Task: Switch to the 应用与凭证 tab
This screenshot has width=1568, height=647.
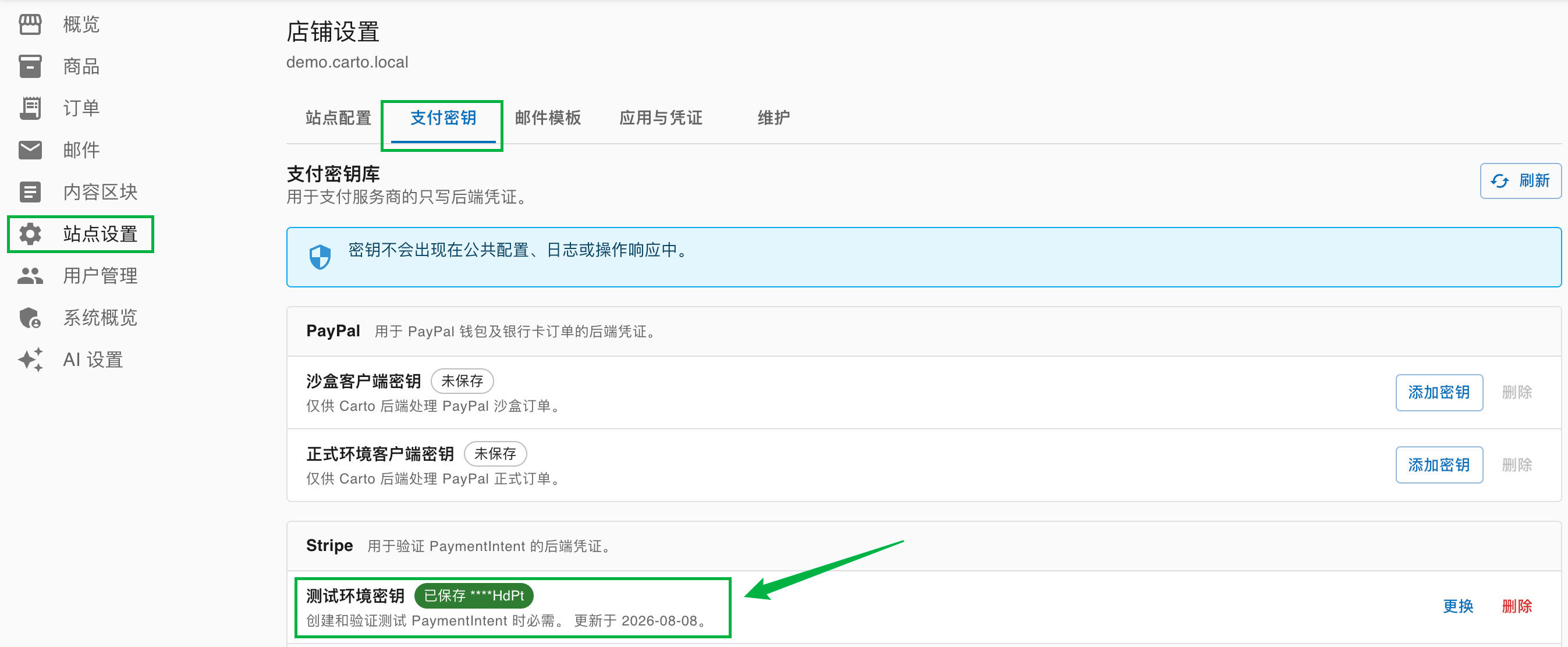Action: coord(661,118)
